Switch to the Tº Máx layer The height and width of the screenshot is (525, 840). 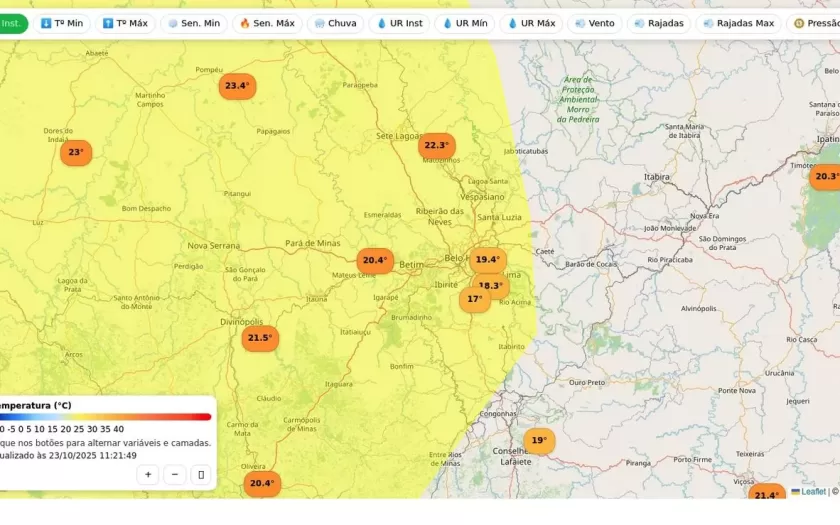(125, 23)
